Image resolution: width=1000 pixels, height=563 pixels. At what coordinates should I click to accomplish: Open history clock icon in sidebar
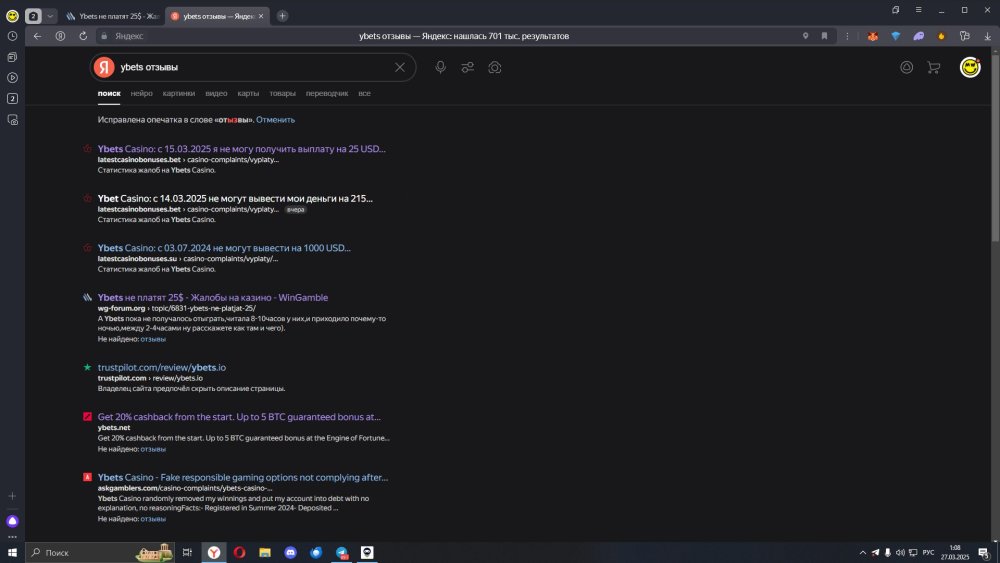[12, 36]
